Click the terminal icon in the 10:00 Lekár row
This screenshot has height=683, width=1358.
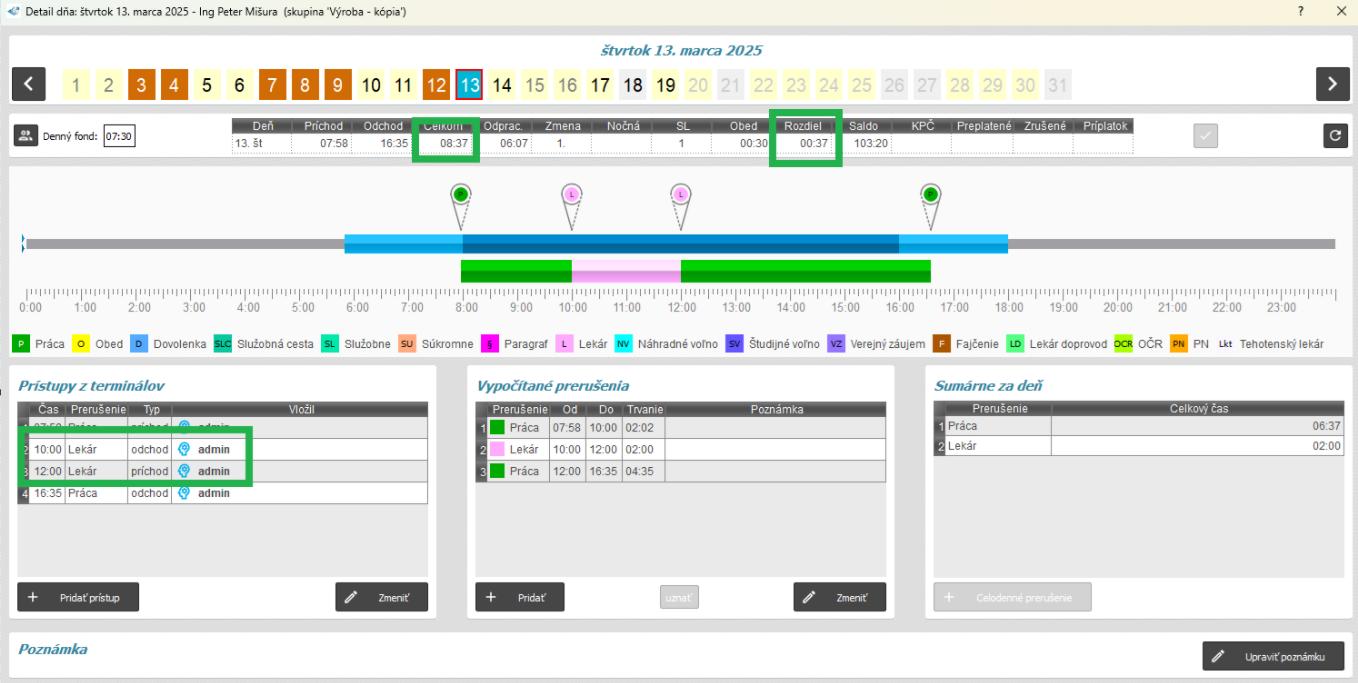[184, 449]
